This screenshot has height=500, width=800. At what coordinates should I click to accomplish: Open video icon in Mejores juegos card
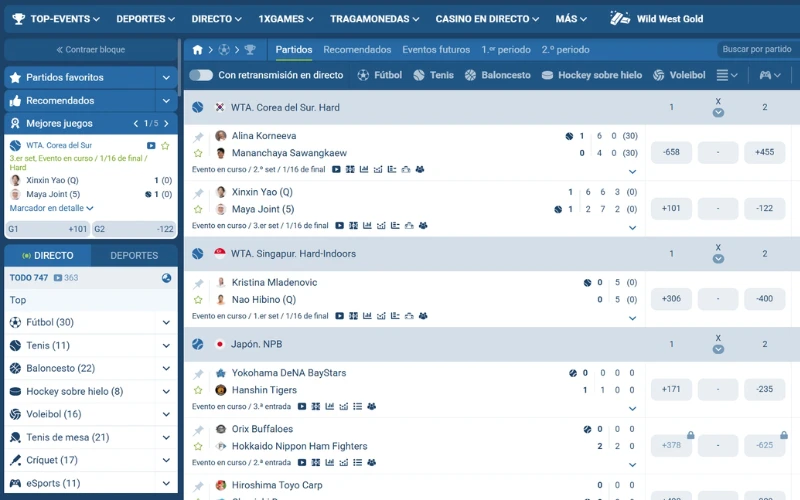pyautogui.click(x=151, y=145)
